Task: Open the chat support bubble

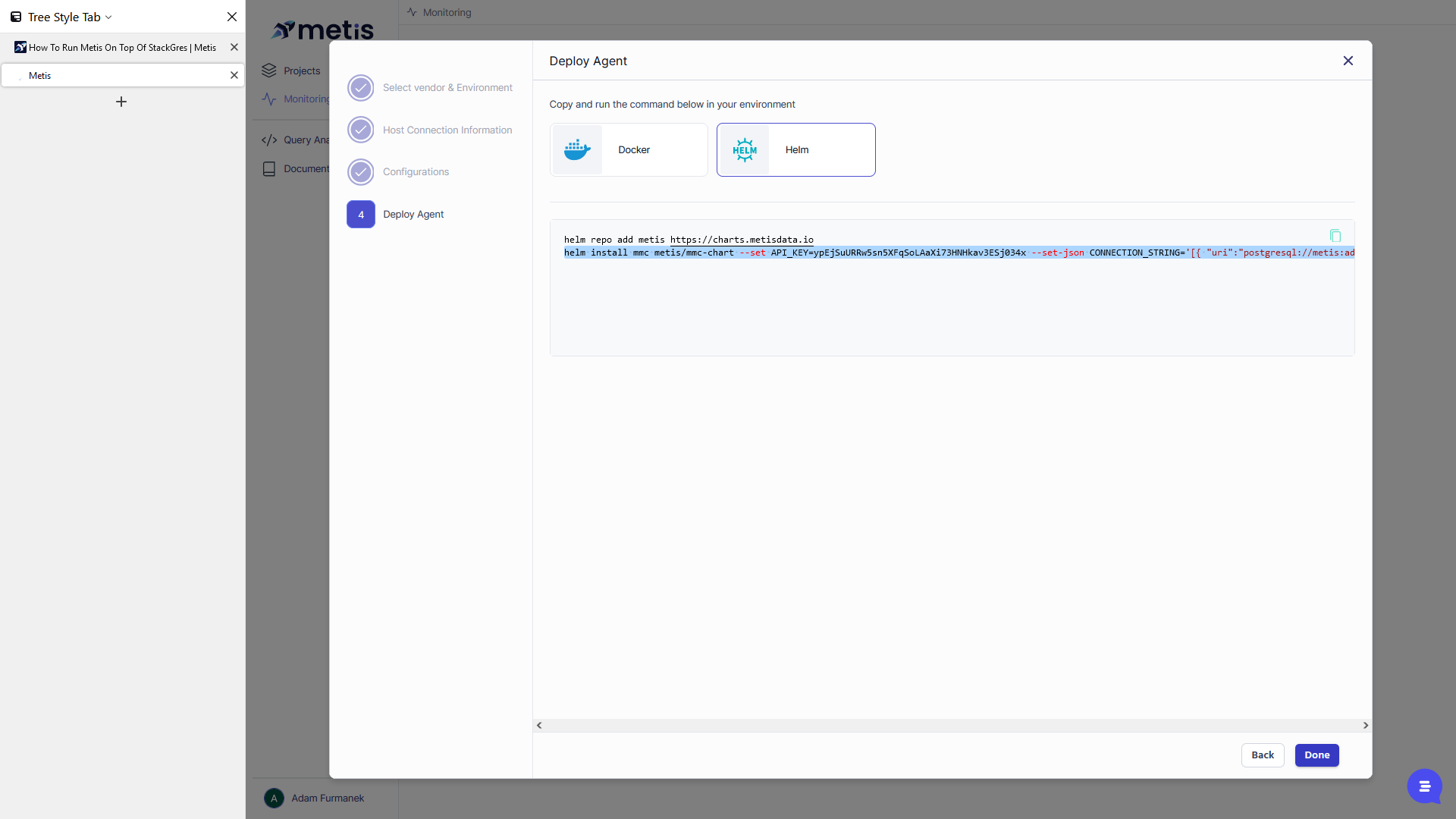Action: (1425, 786)
